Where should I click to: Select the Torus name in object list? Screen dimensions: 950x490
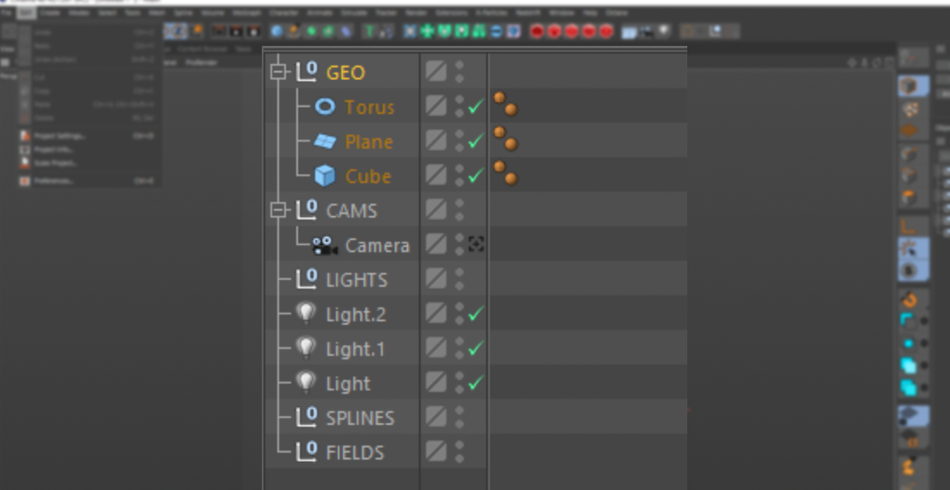(370, 107)
